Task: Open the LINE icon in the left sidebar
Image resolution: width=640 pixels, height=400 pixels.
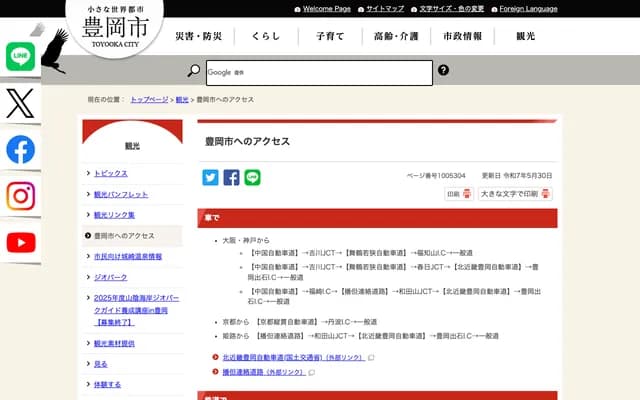Action: tap(20, 57)
